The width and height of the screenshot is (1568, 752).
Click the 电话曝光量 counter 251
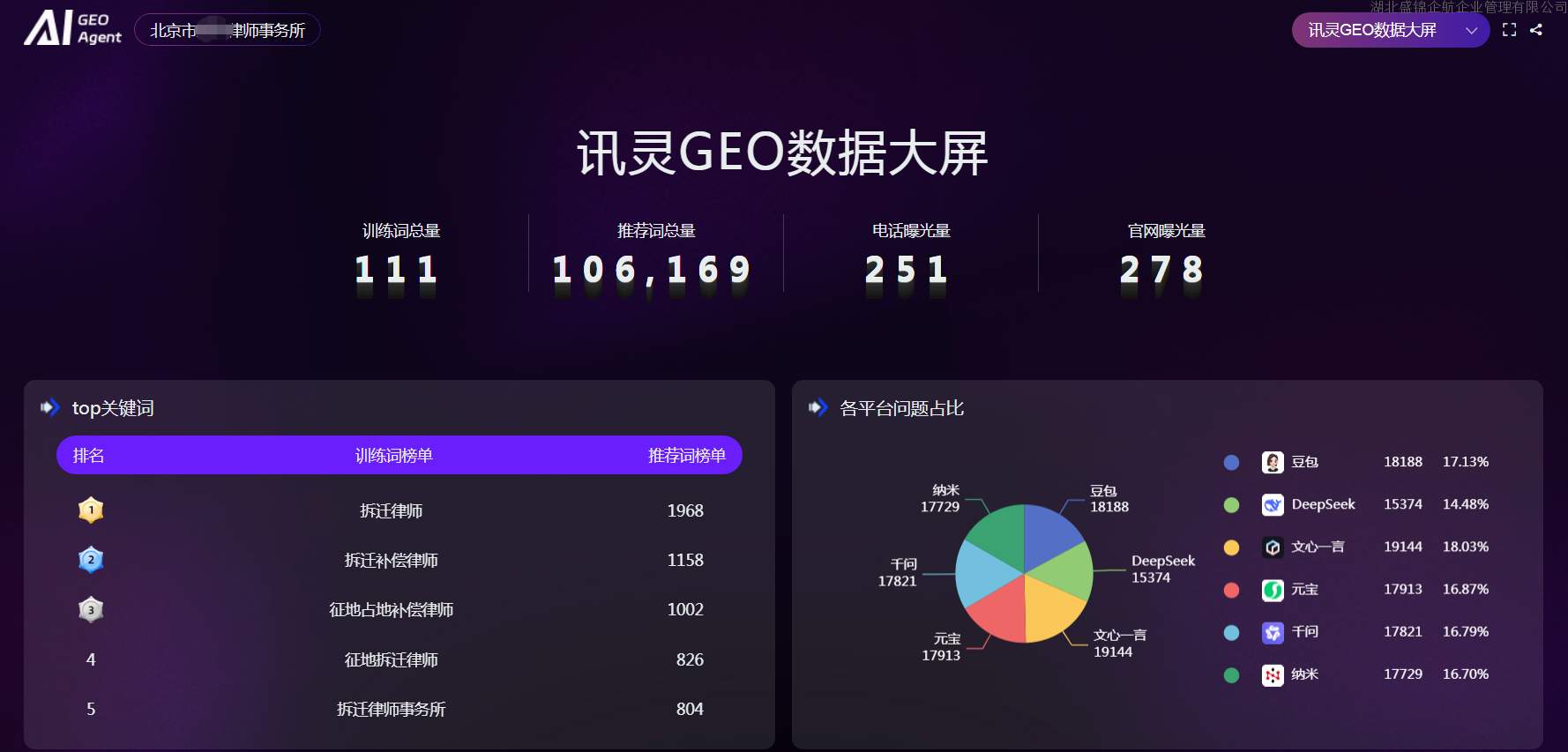[907, 270]
